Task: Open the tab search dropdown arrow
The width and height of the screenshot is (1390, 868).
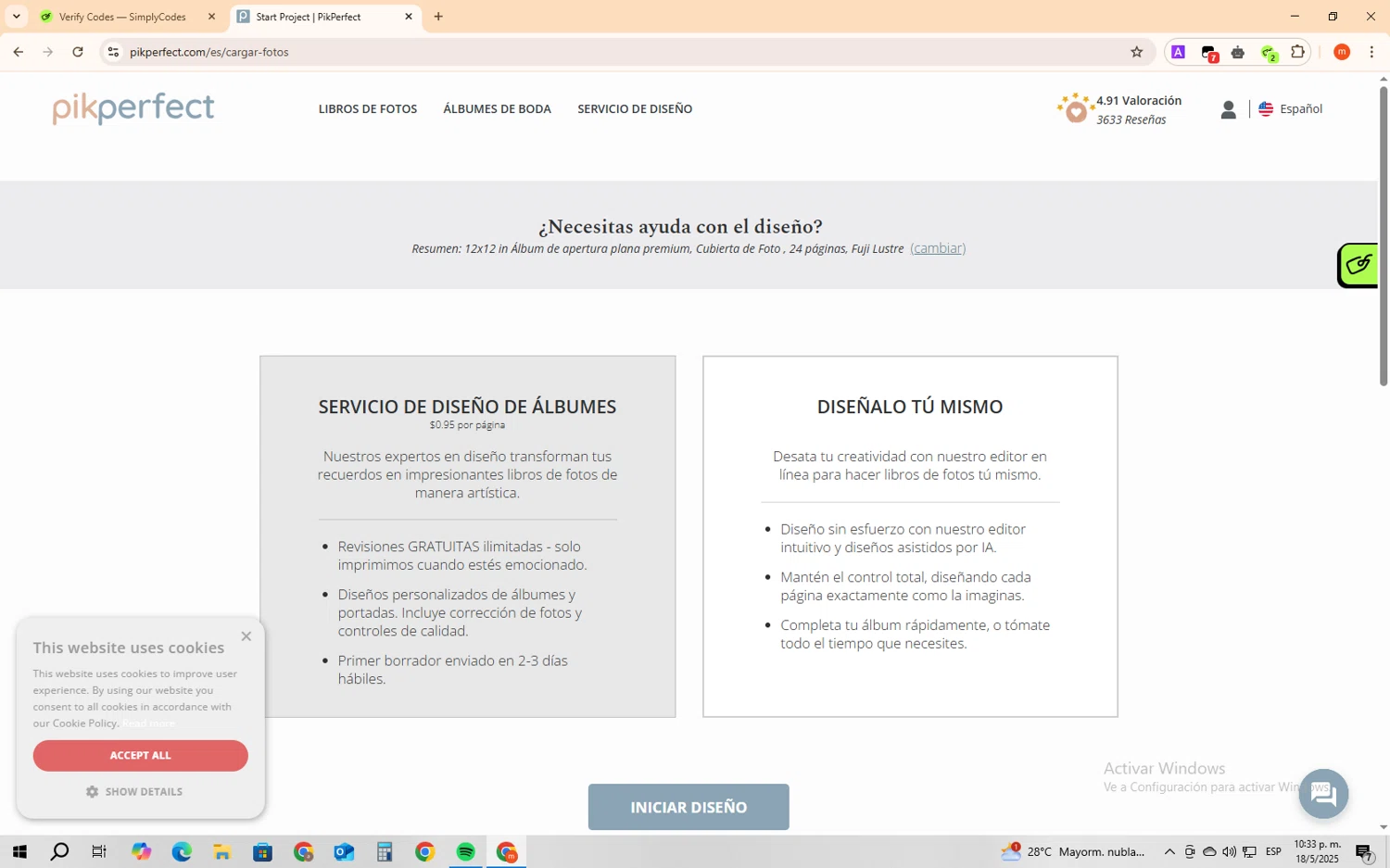Action: tap(16, 17)
